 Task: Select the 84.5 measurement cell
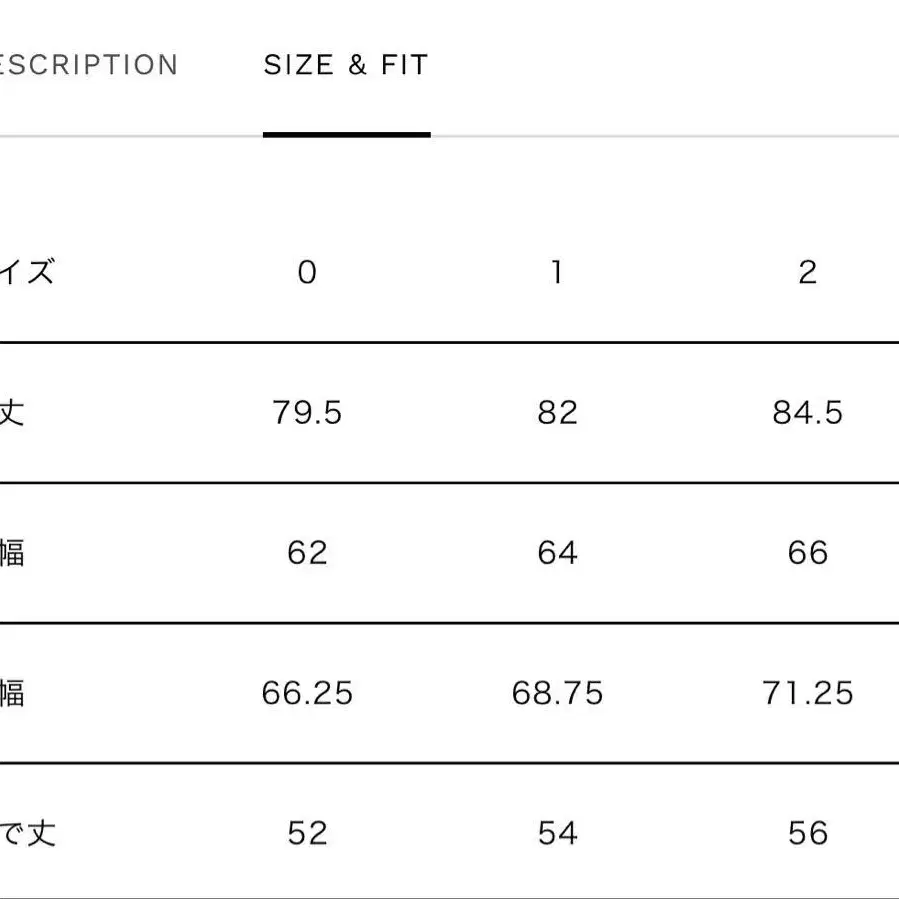808,413
